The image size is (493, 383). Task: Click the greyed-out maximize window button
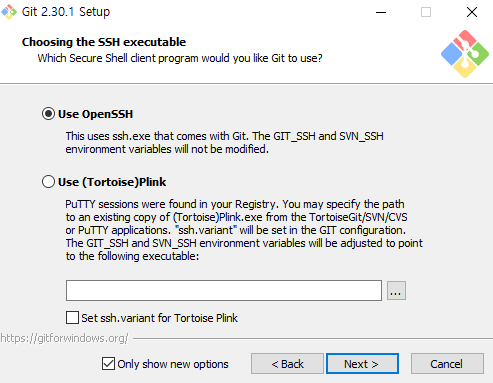coord(426,12)
